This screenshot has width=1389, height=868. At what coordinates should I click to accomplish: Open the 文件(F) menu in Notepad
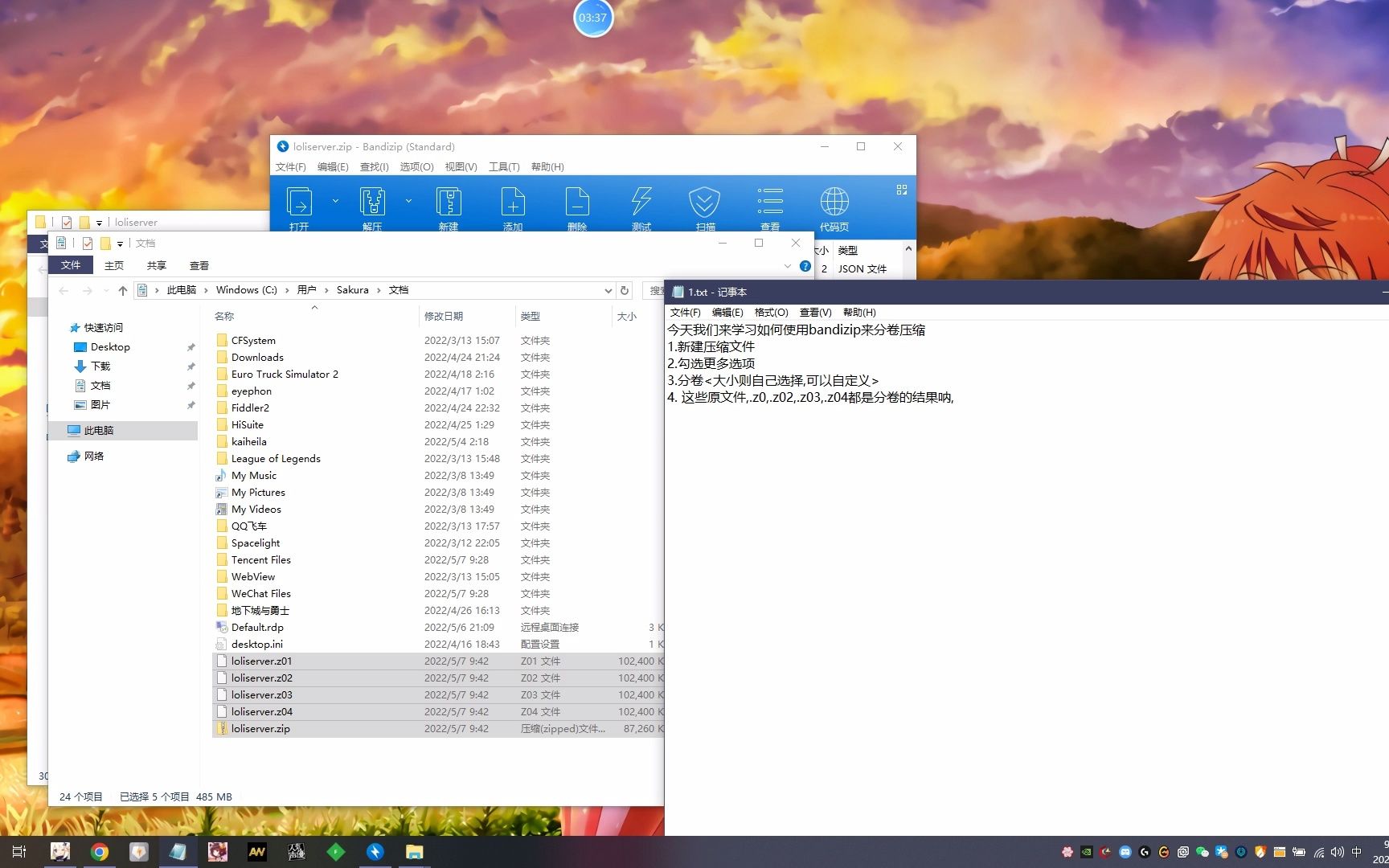pos(686,313)
